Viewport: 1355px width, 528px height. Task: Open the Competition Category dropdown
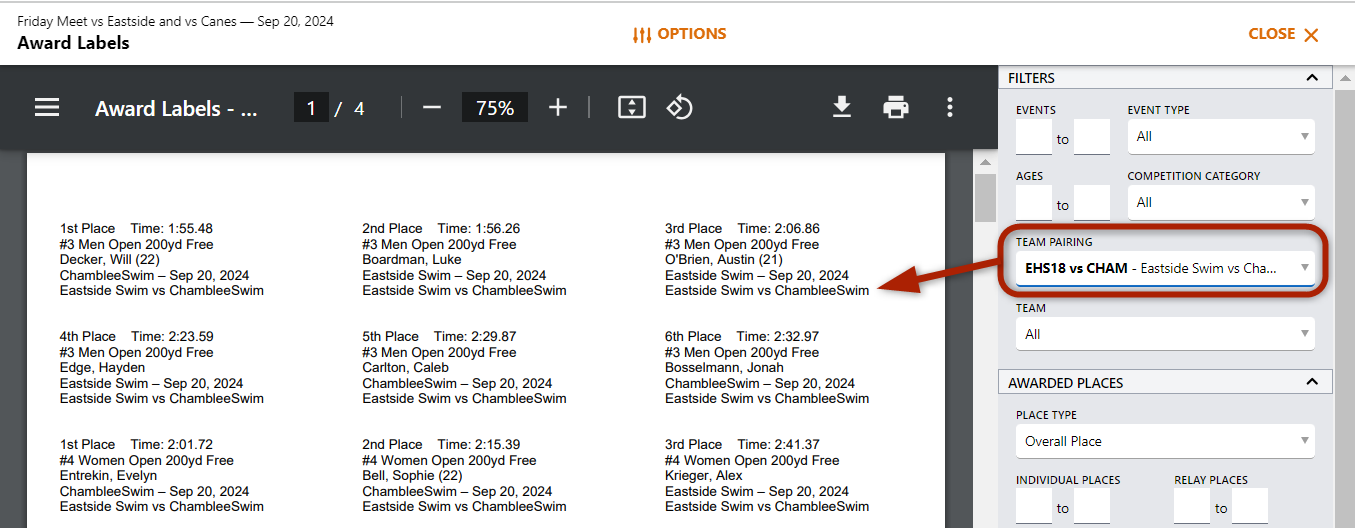tap(1221, 203)
